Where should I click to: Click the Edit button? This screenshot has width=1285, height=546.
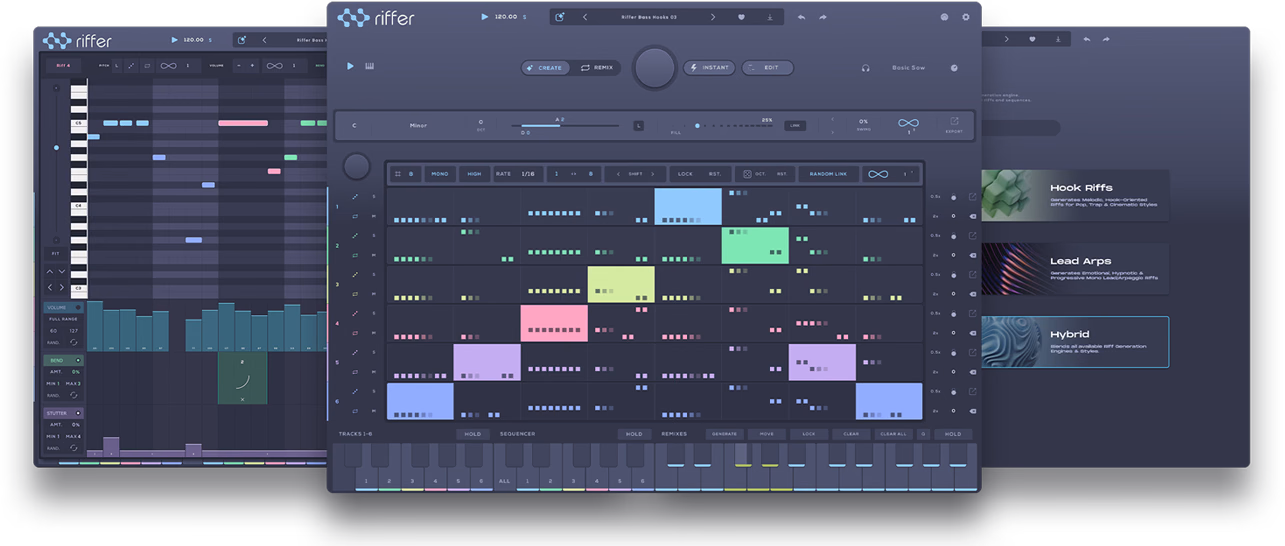[x=768, y=68]
